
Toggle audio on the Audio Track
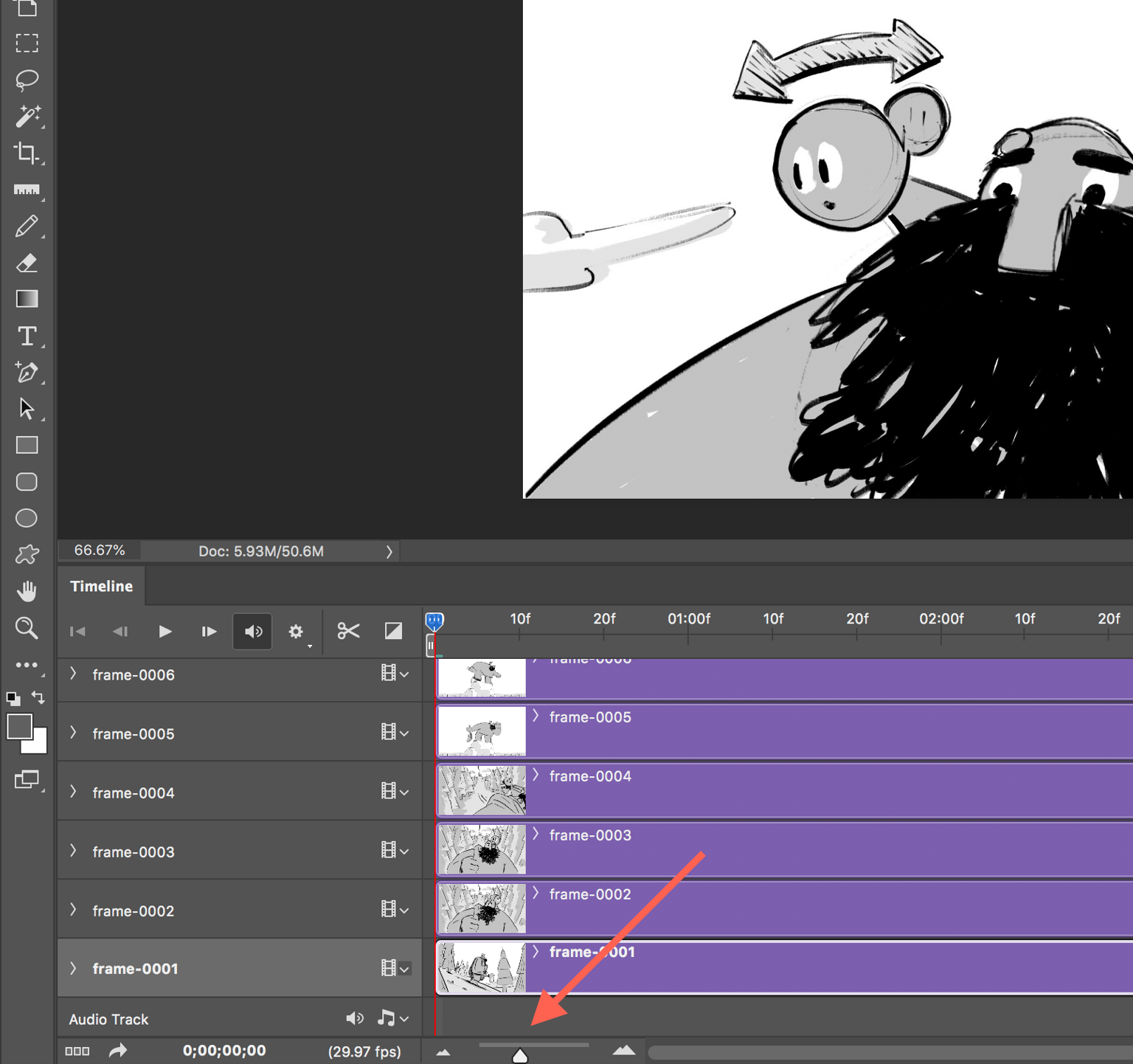[355, 1018]
